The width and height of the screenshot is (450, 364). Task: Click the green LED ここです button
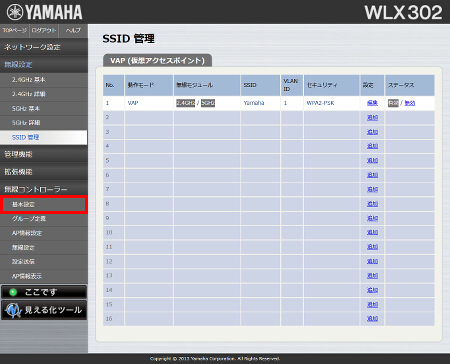[x=44, y=292]
